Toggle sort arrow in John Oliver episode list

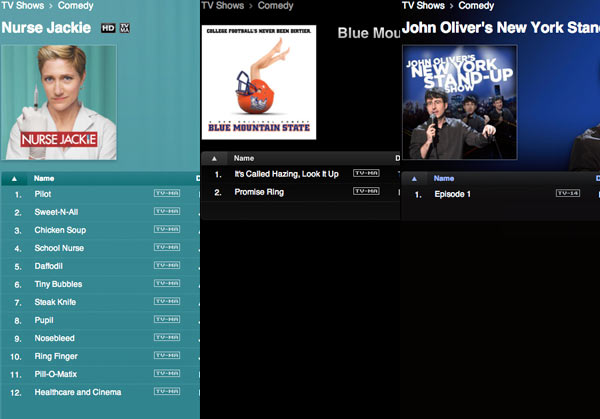[x=414, y=178]
